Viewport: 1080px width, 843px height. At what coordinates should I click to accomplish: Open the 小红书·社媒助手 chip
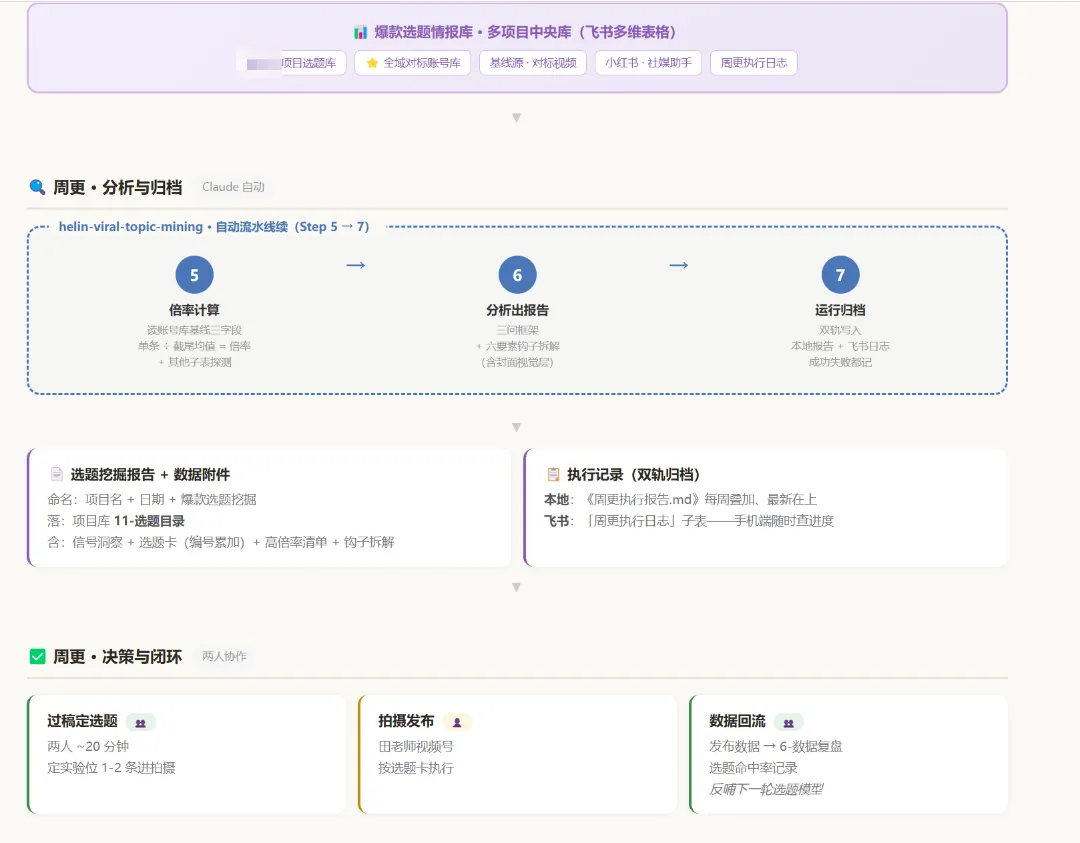(x=648, y=63)
